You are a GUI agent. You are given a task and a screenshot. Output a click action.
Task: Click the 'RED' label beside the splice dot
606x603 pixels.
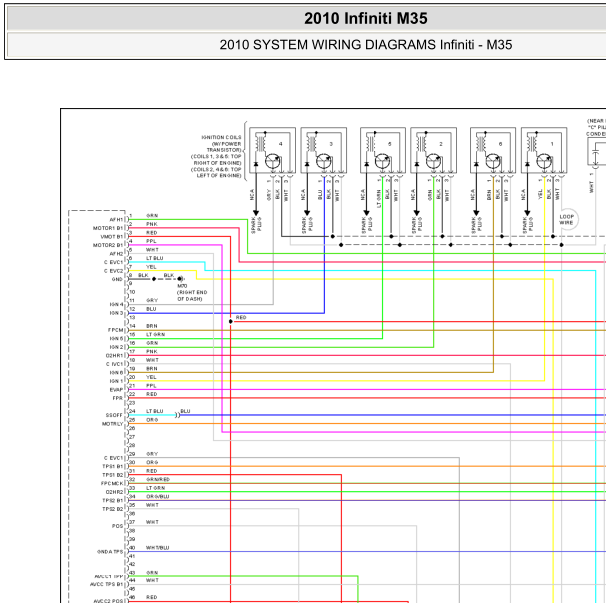pos(241,317)
